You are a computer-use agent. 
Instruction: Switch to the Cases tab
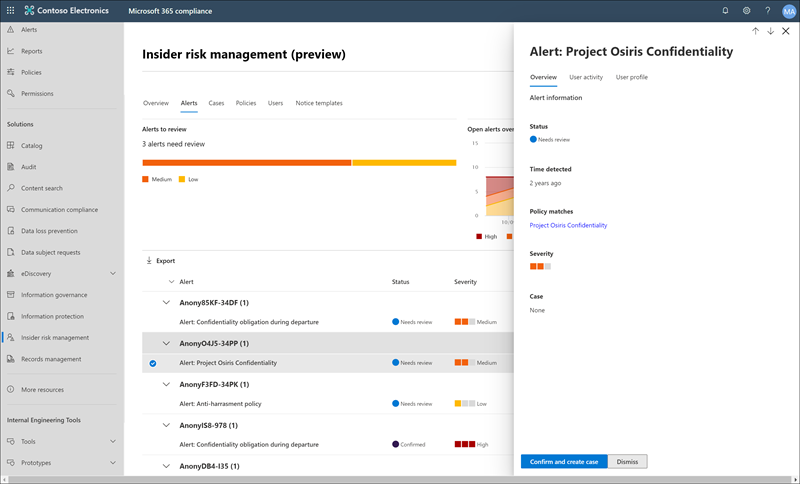pyautogui.click(x=216, y=103)
